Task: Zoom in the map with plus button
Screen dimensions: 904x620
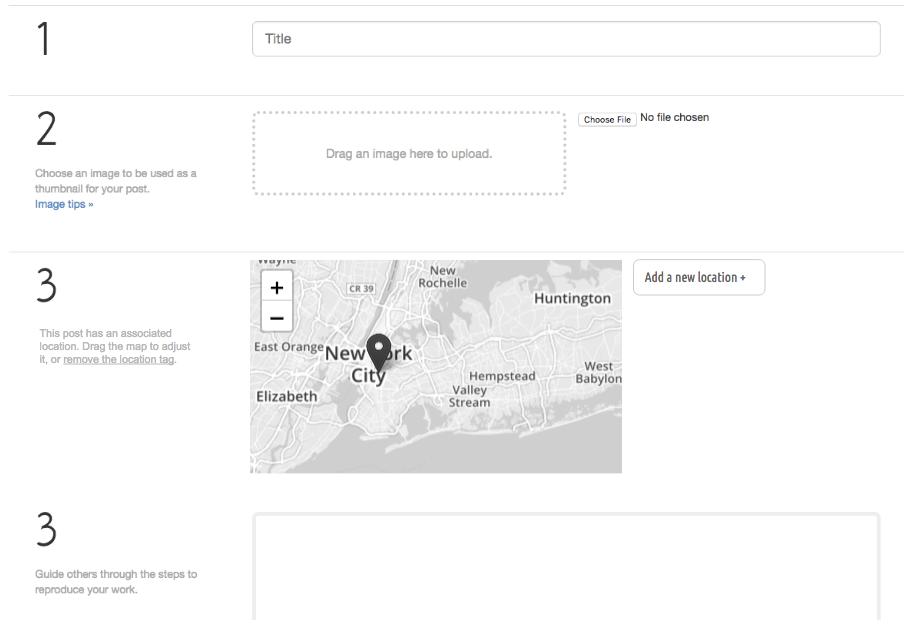Action: (277, 287)
